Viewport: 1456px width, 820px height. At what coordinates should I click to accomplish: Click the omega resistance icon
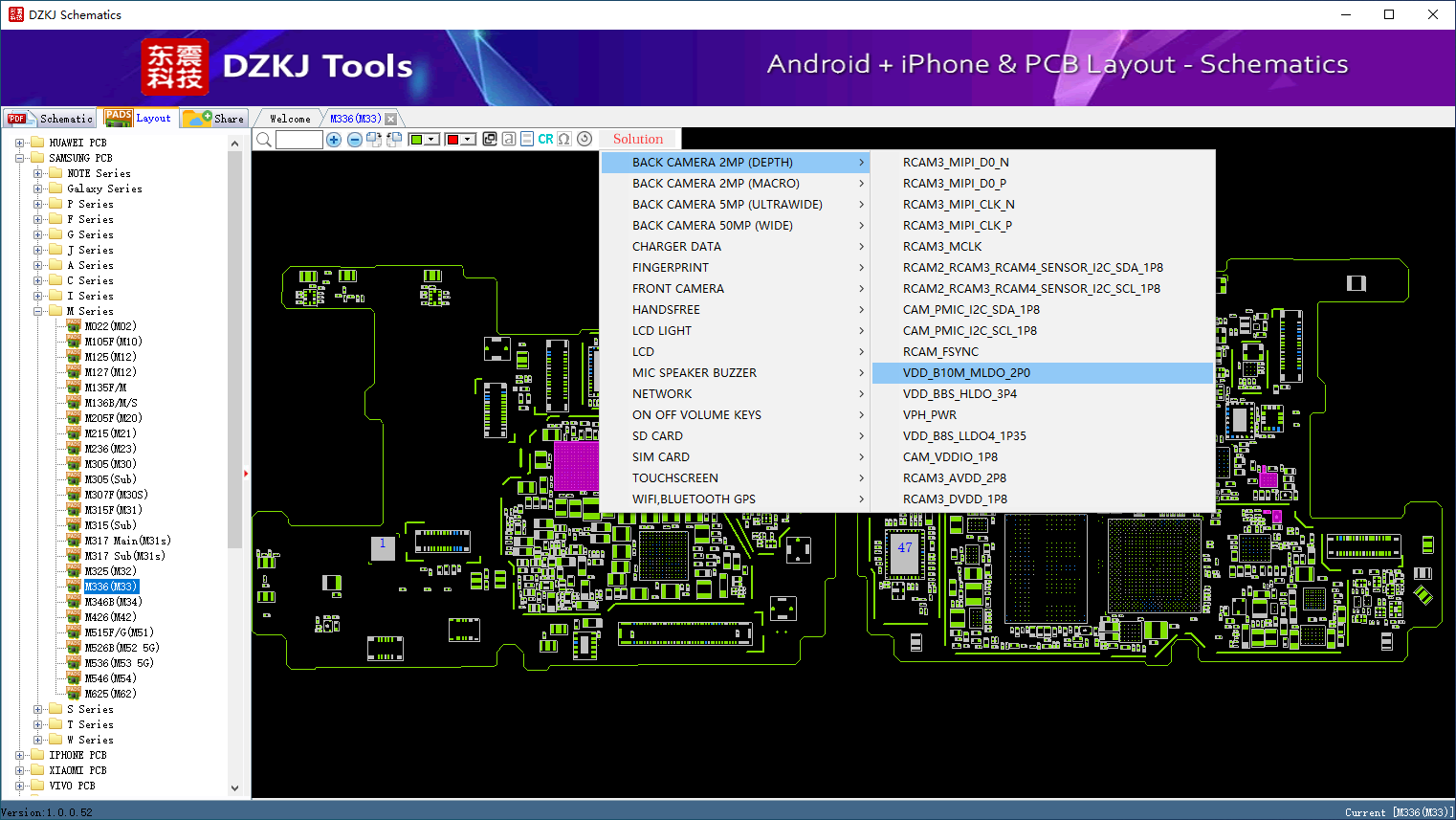pos(564,139)
